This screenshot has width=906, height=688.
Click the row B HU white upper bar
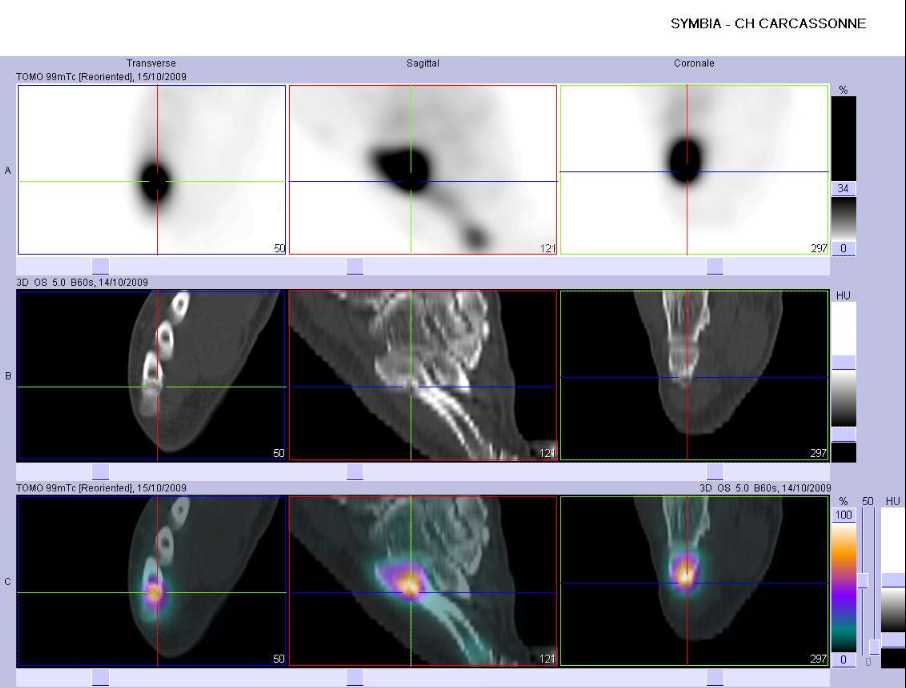coord(843,328)
